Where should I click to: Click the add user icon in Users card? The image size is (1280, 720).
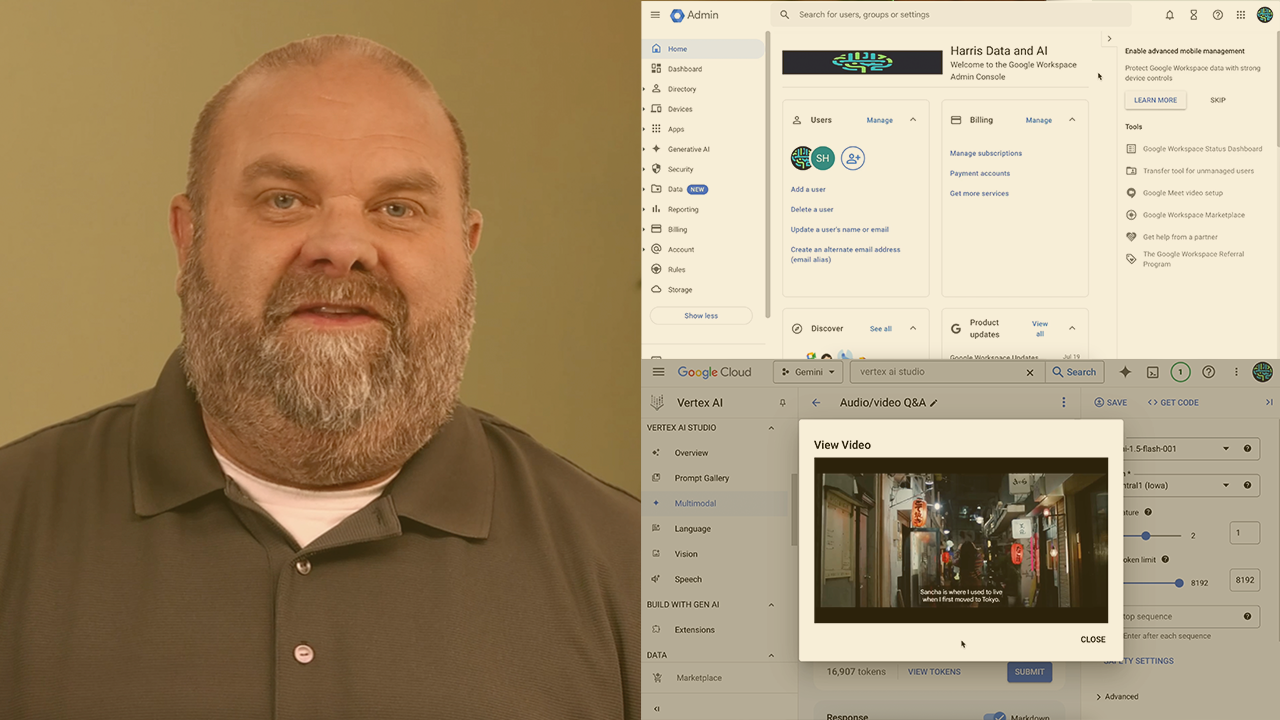852,158
